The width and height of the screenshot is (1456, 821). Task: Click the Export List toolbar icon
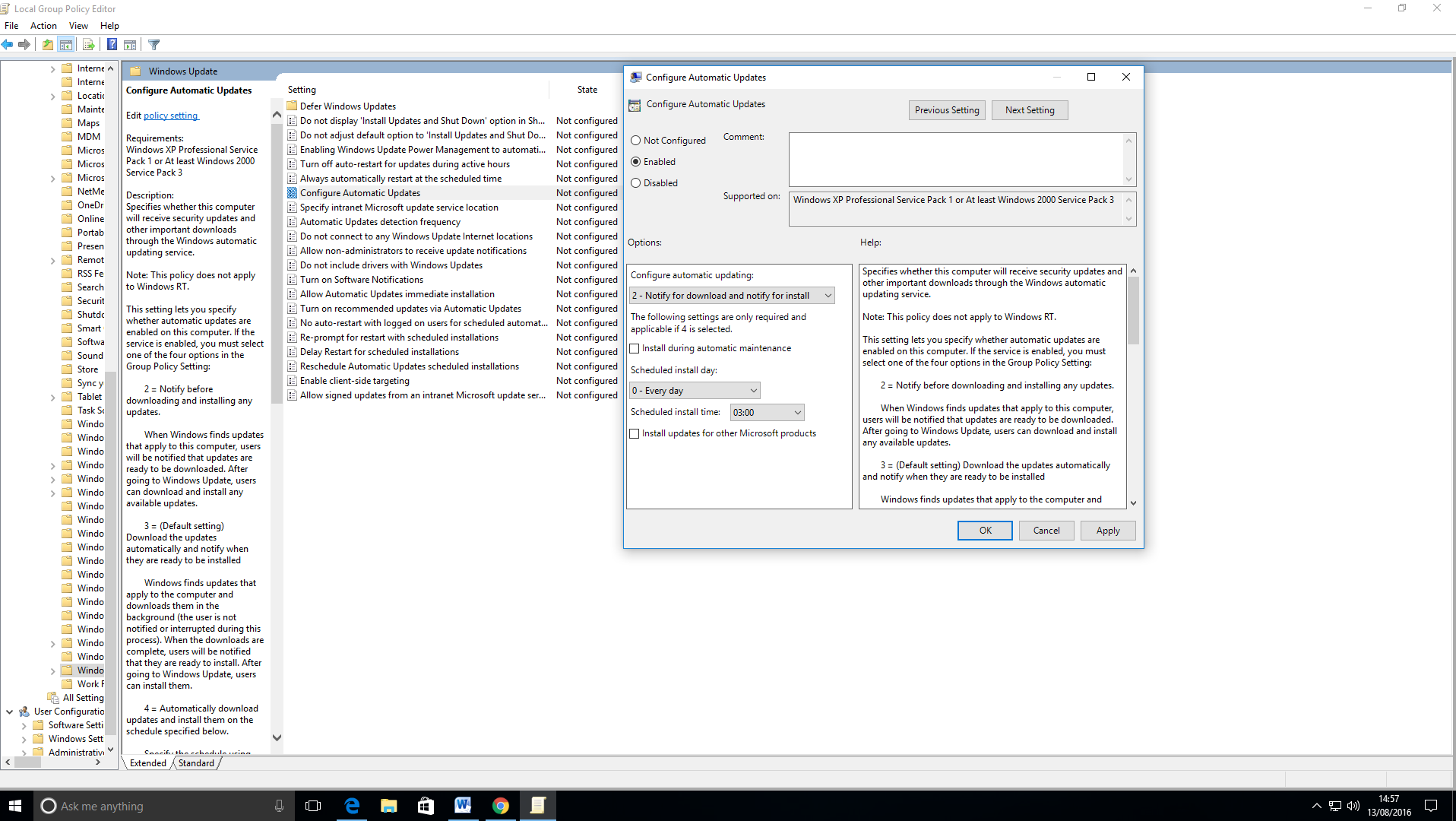coord(89,45)
